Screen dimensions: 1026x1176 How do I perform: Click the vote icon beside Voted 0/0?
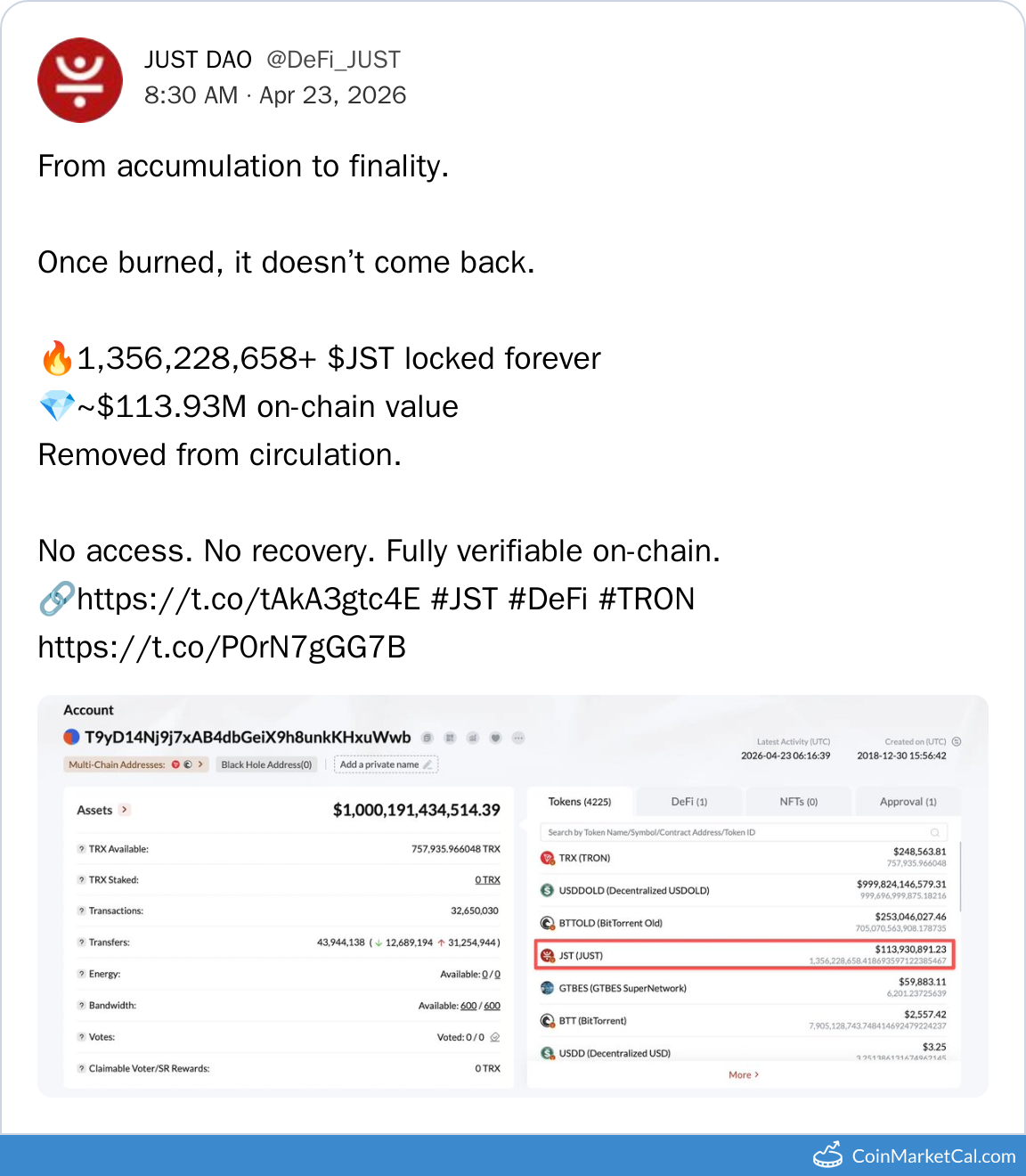click(495, 1037)
